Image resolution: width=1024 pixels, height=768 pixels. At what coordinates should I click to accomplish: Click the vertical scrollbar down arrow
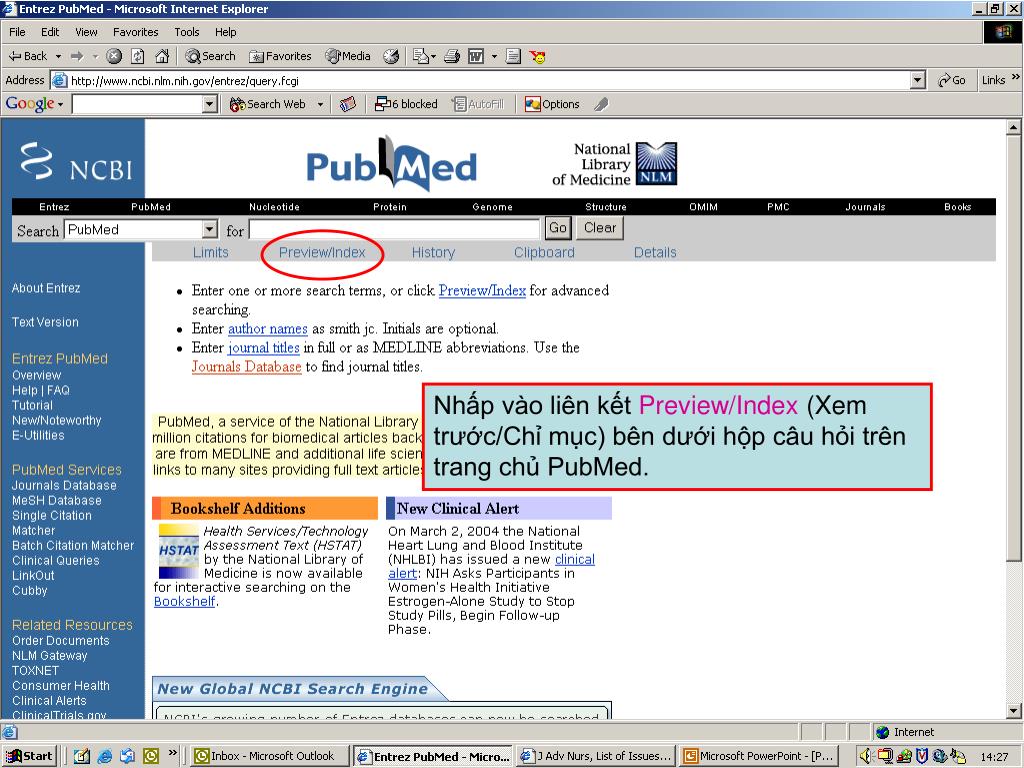click(x=1014, y=711)
